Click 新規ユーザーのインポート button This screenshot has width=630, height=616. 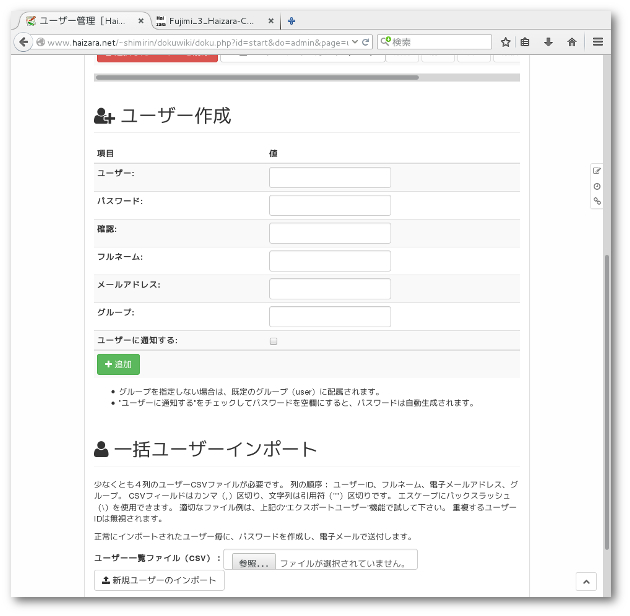(x=159, y=581)
